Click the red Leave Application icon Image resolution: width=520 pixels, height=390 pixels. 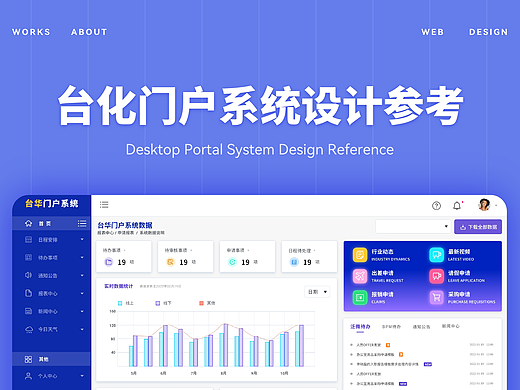(437, 276)
